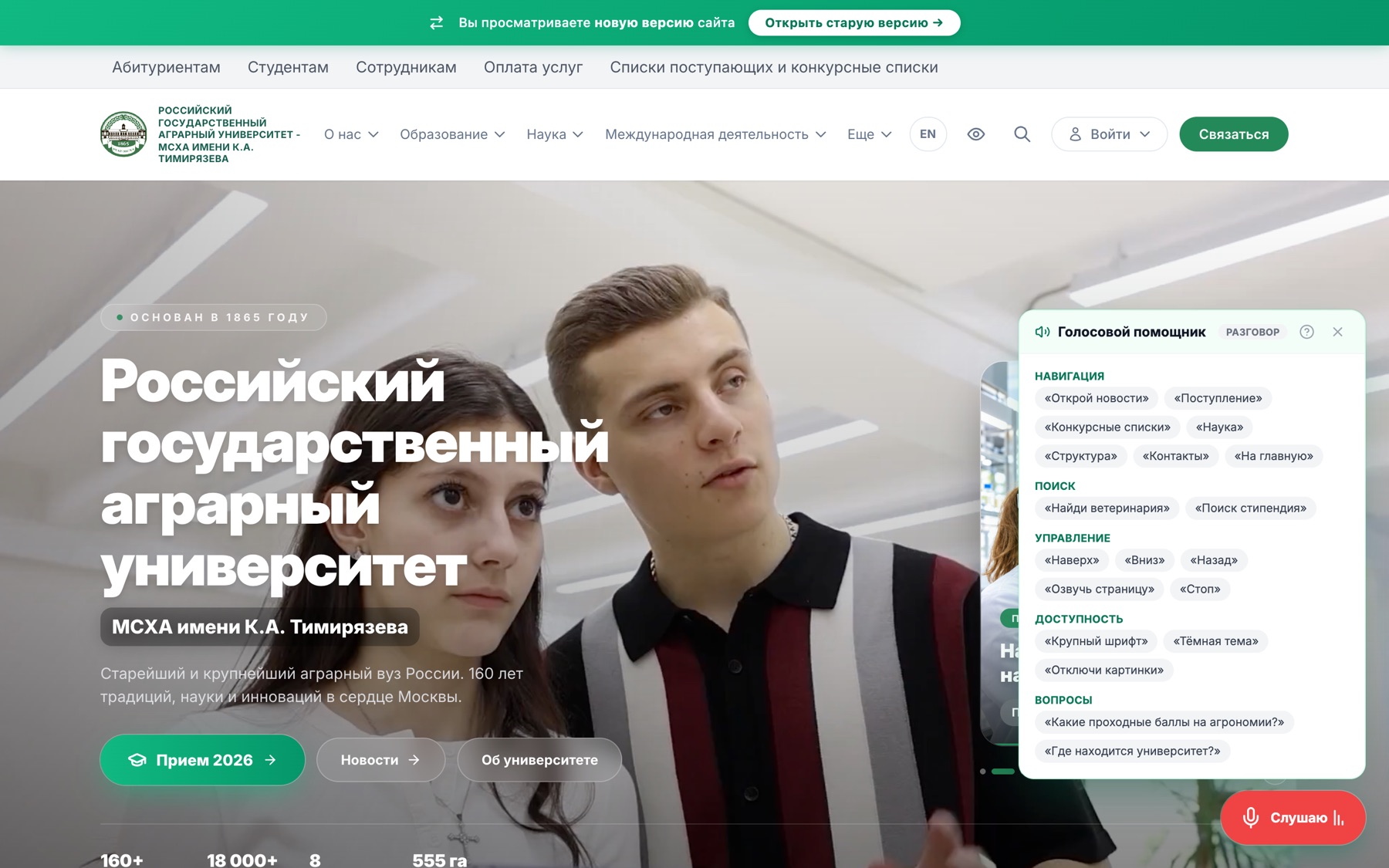Select the «Конкурсные списки» command chip

[1107, 427]
